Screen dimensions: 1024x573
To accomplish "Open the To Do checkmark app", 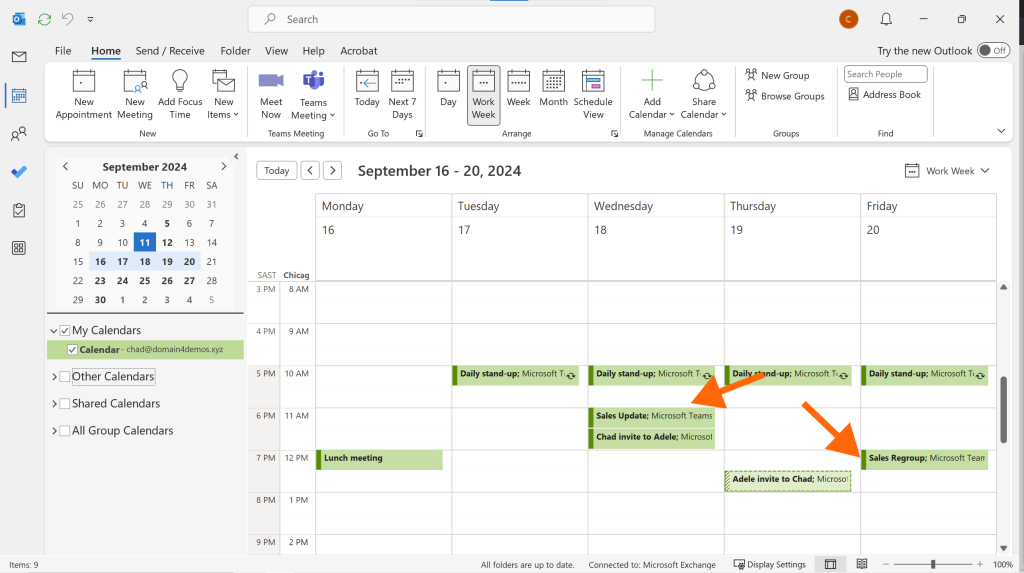I will click(x=19, y=172).
